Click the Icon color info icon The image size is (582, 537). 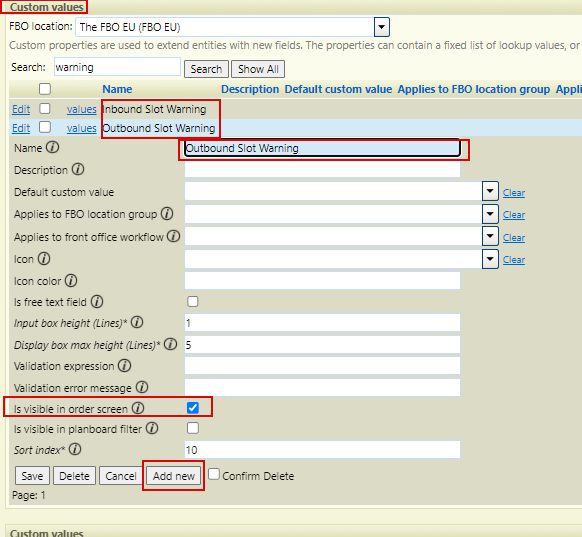coord(71,281)
